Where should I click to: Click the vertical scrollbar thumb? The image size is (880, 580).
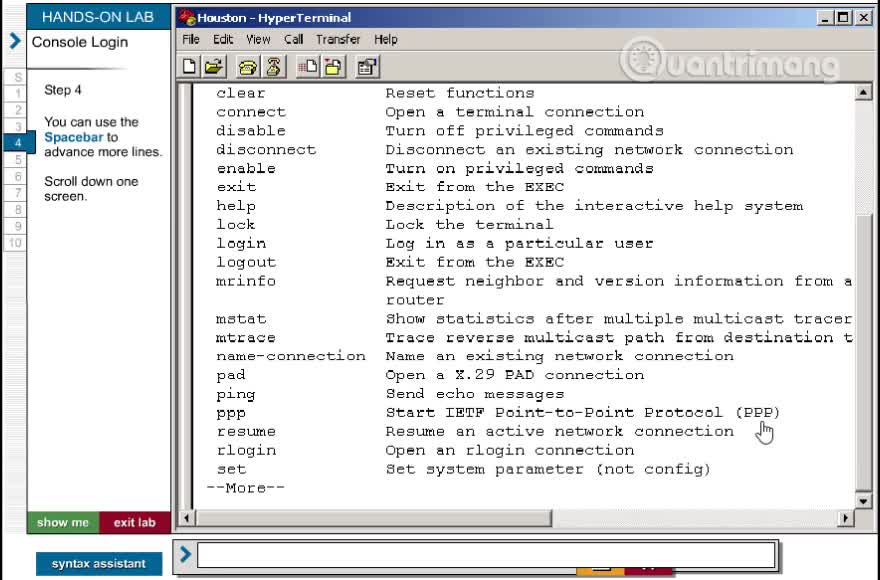point(863,351)
